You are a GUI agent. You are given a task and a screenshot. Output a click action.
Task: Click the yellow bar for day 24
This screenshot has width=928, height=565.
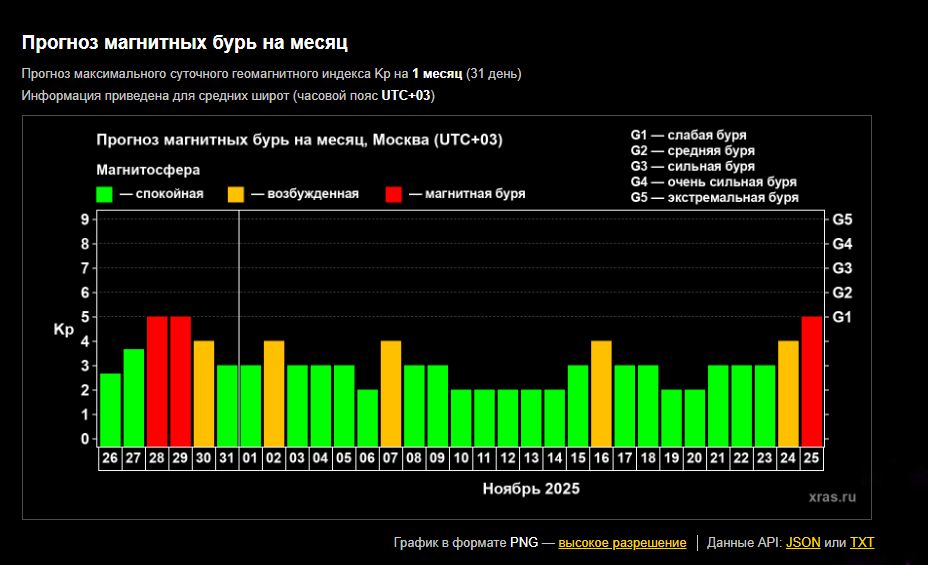tap(788, 393)
